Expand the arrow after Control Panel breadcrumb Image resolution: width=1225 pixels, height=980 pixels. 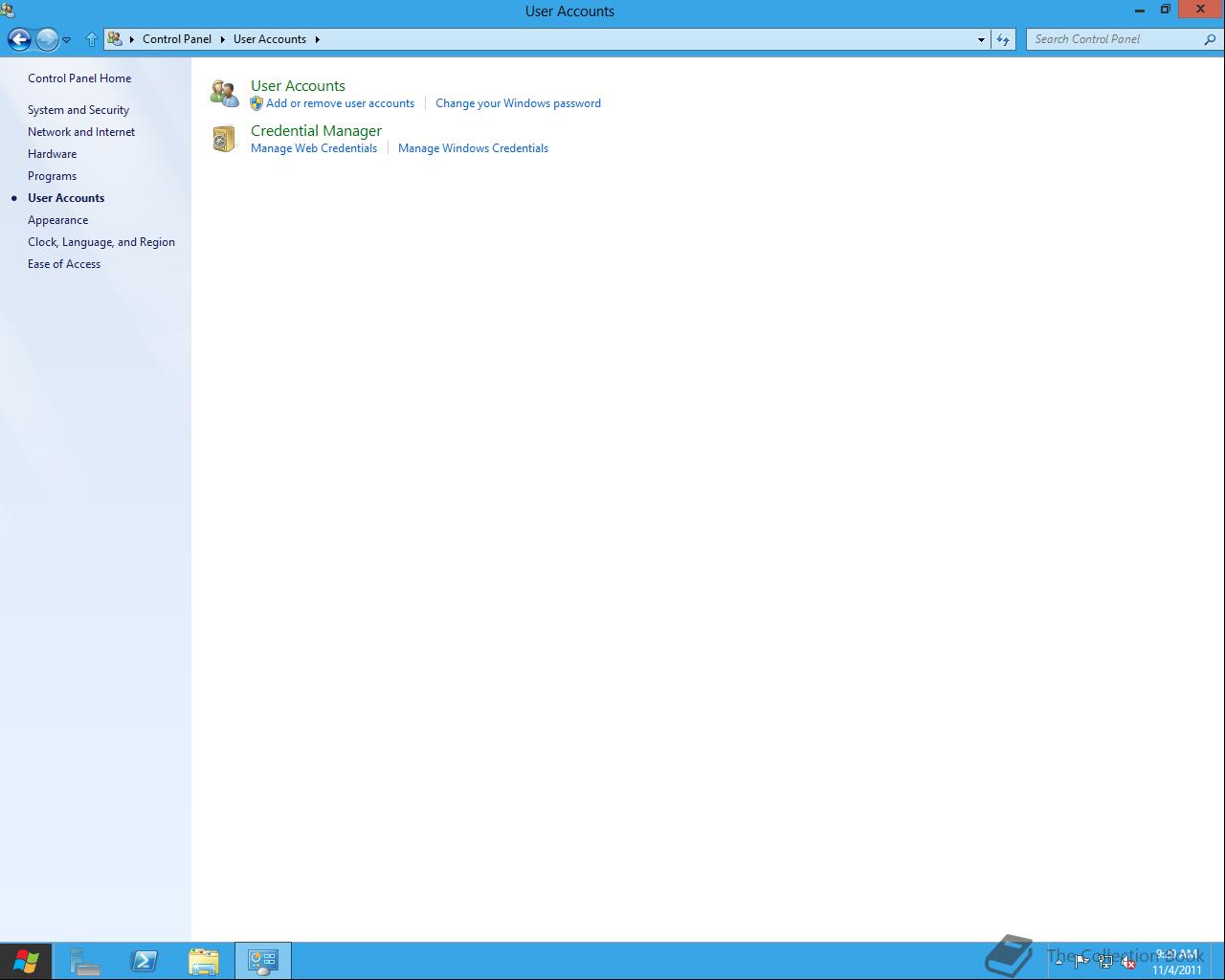(223, 39)
